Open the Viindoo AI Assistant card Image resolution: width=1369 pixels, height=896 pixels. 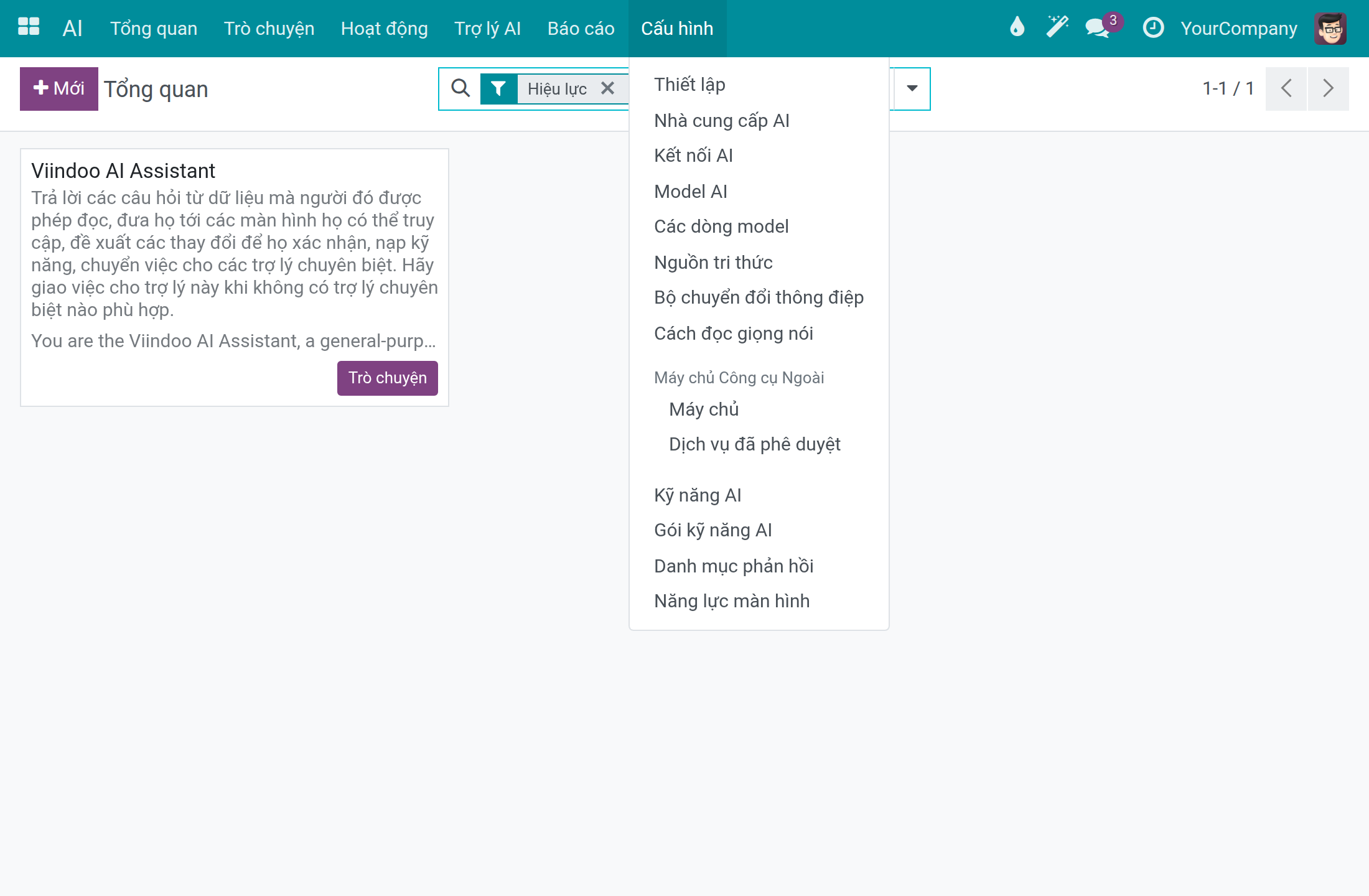(234, 278)
